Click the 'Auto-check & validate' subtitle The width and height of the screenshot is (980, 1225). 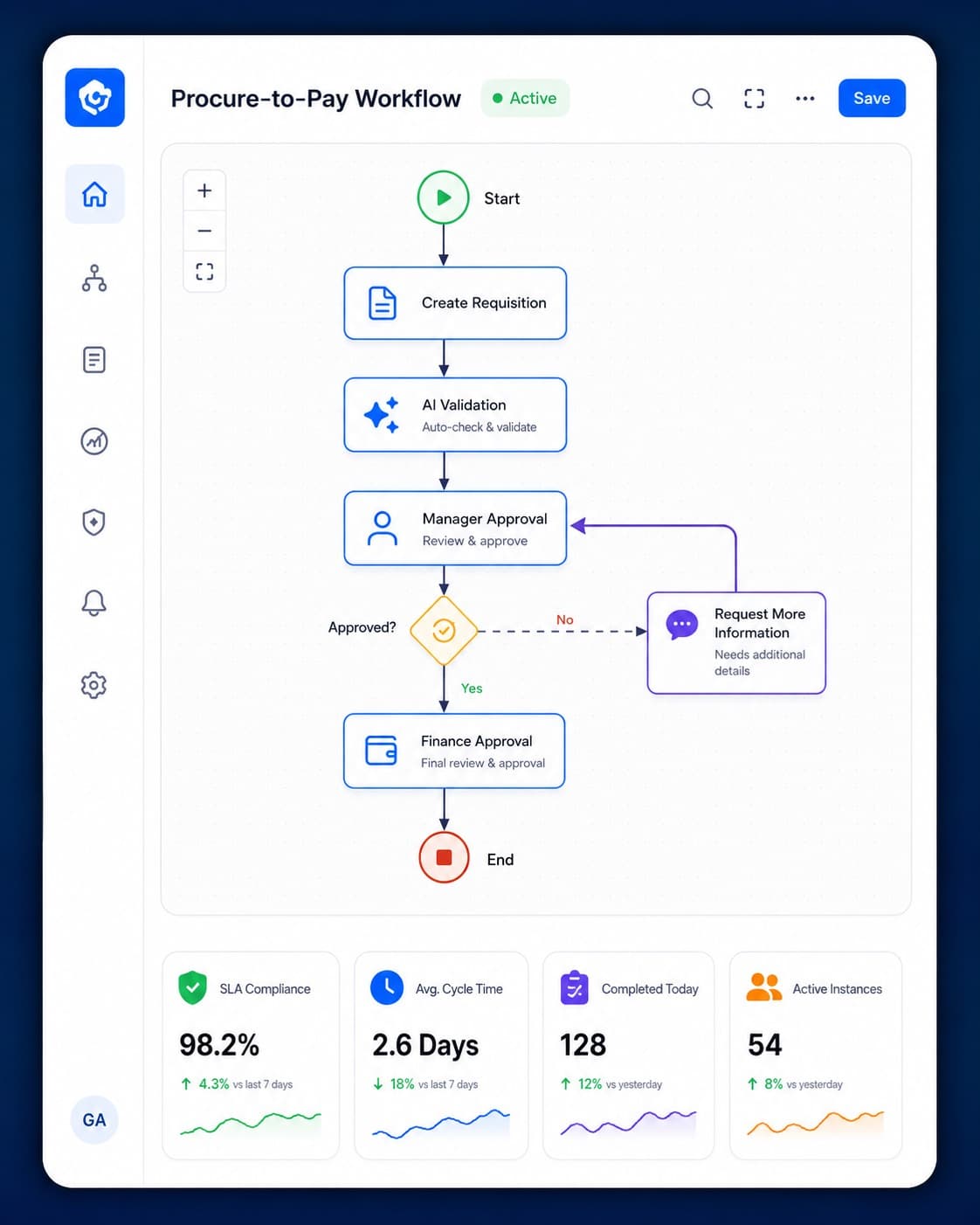tap(480, 427)
